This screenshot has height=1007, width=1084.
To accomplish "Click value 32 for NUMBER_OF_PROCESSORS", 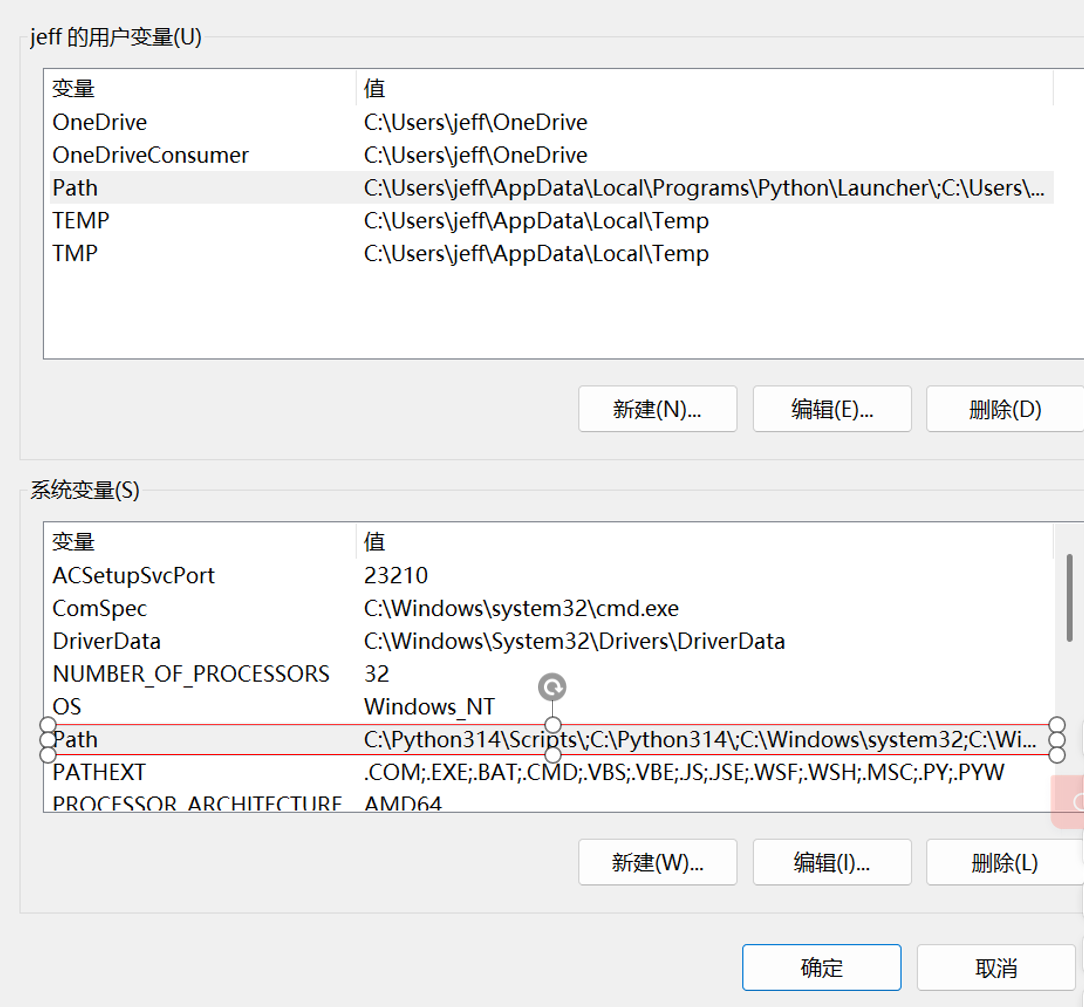I will point(377,674).
